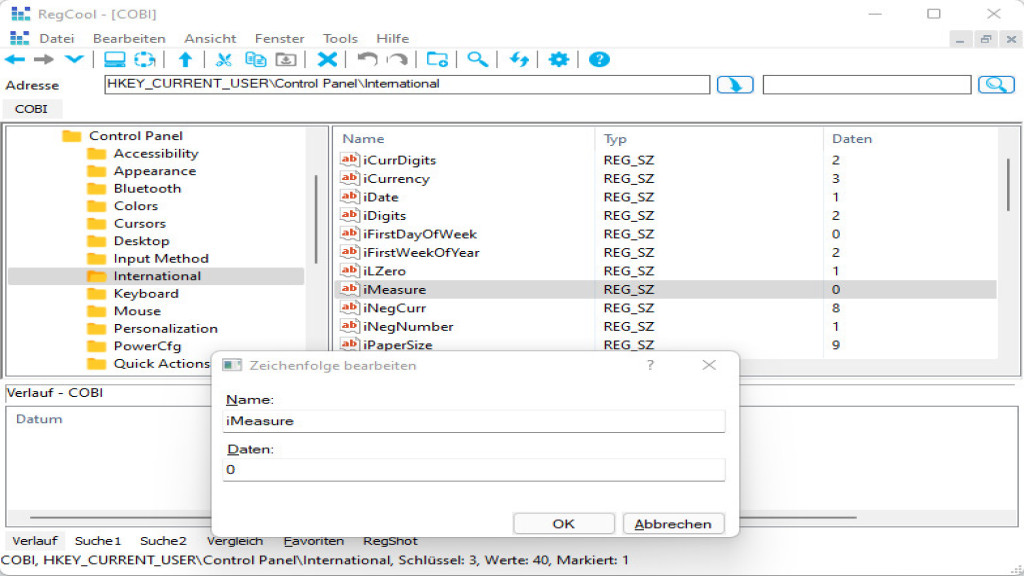
Task: Click the new key folder icon
Action: click(x=437, y=60)
